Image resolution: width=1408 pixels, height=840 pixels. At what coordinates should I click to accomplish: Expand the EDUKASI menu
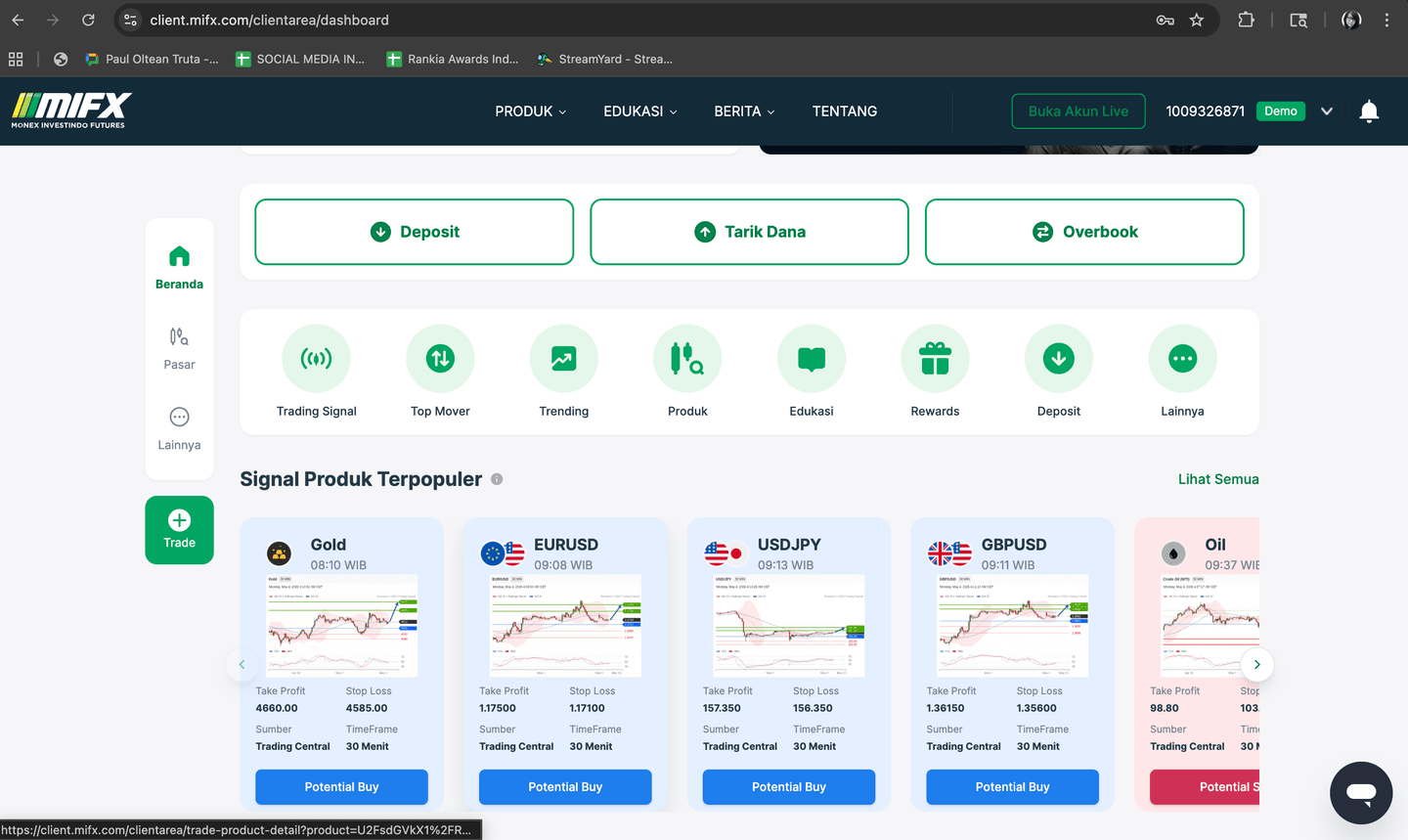[x=640, y=111]
